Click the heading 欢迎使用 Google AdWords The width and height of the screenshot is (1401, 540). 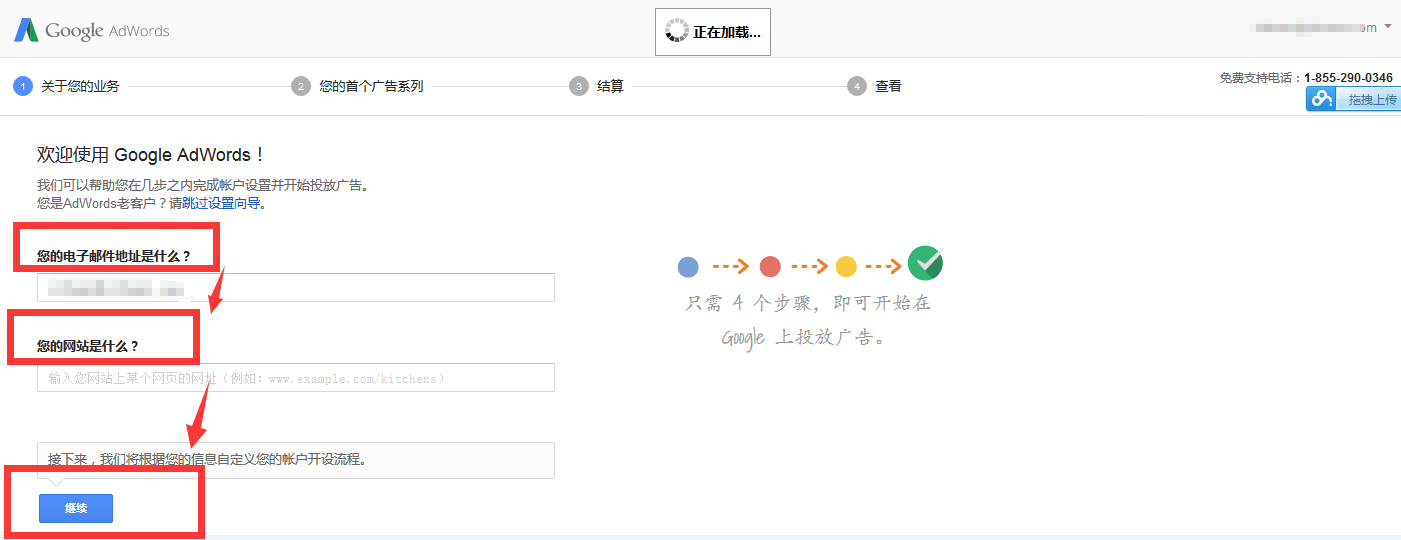click(x=151, y=155)
